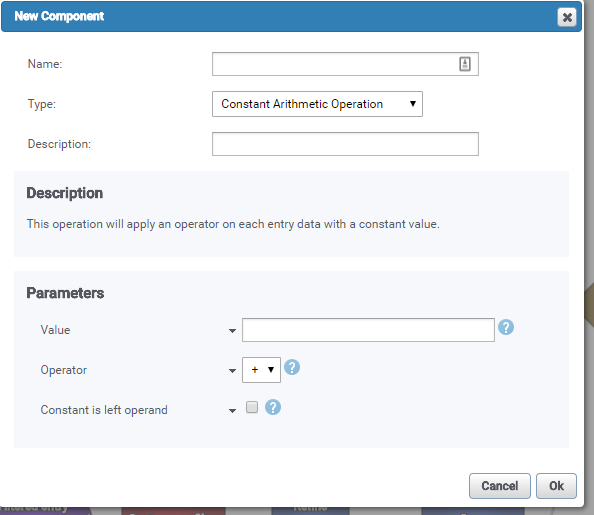Click into the Value parameter field

368,330
